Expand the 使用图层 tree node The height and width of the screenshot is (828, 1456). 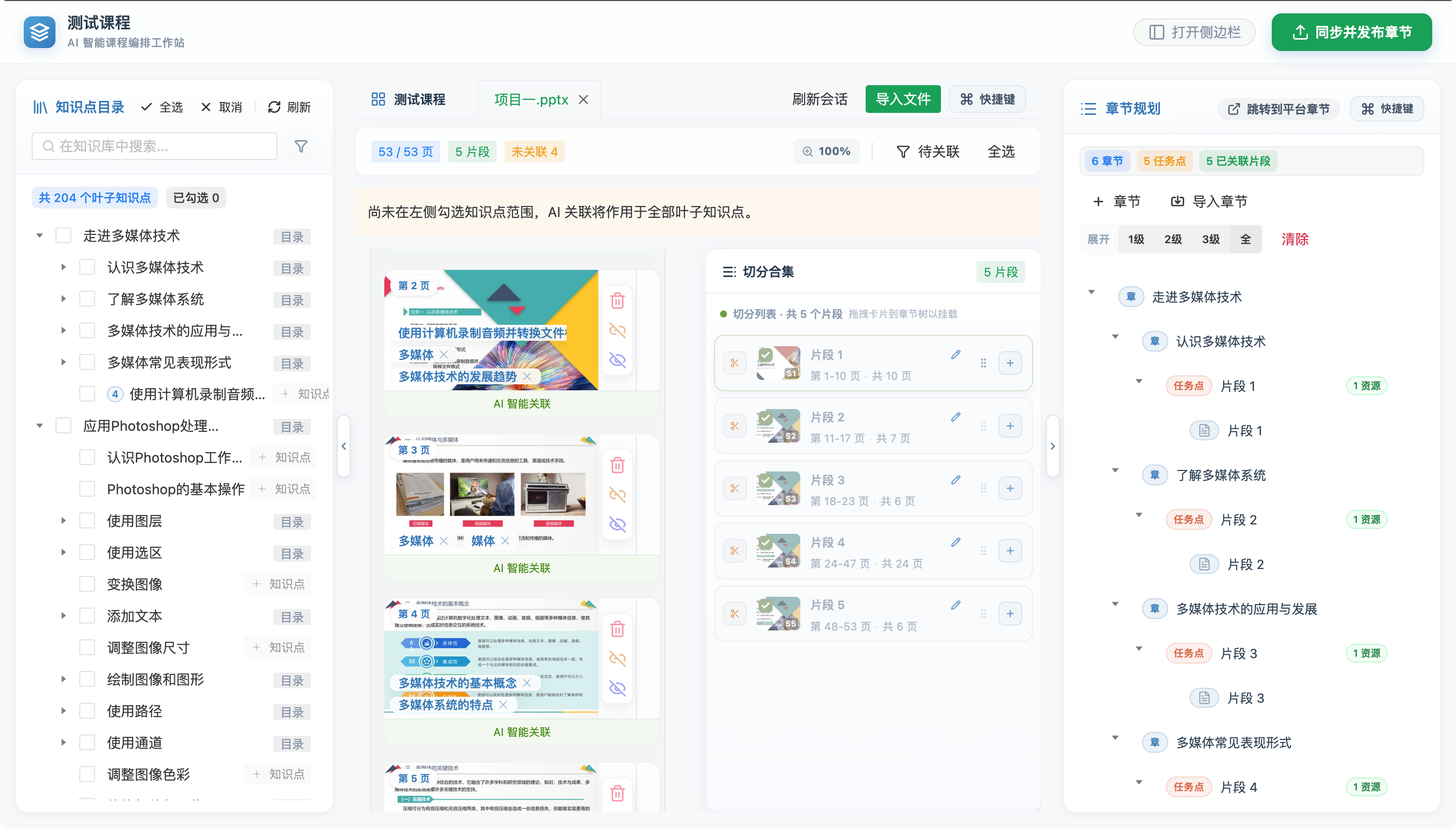pyautogui.click(x=63, y=521)
